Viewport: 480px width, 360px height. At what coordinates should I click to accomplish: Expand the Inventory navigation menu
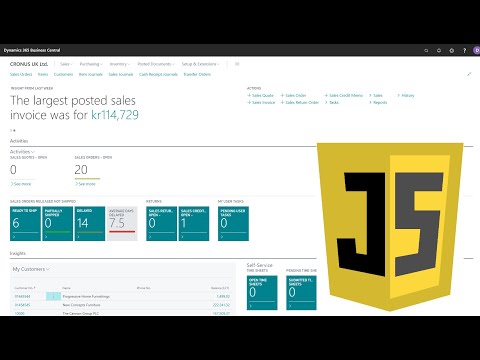coord(120,64)
